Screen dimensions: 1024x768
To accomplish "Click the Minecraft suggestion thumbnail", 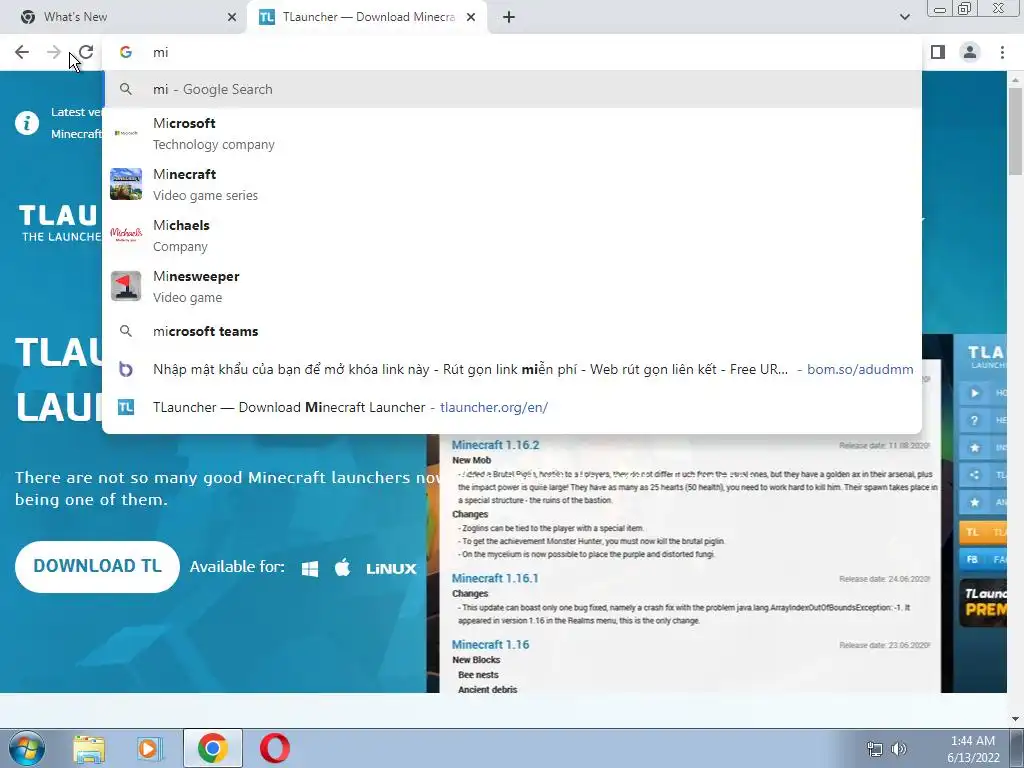I will pyautogui.click(x=126, y=184).
